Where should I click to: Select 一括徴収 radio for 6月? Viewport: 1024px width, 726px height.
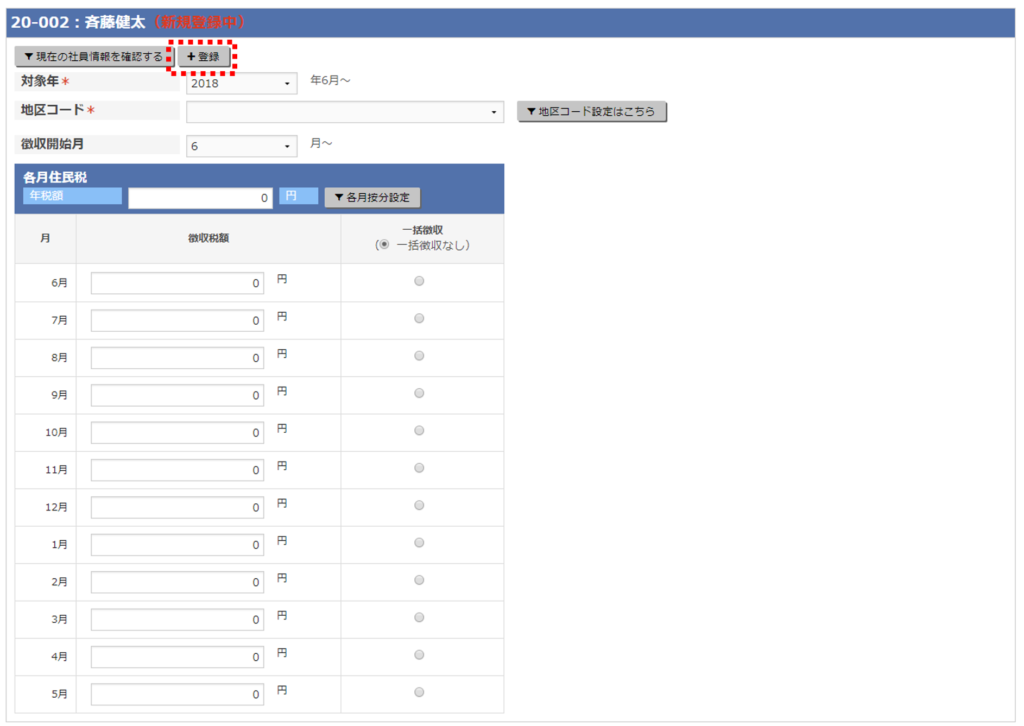[x=419, y=281]
